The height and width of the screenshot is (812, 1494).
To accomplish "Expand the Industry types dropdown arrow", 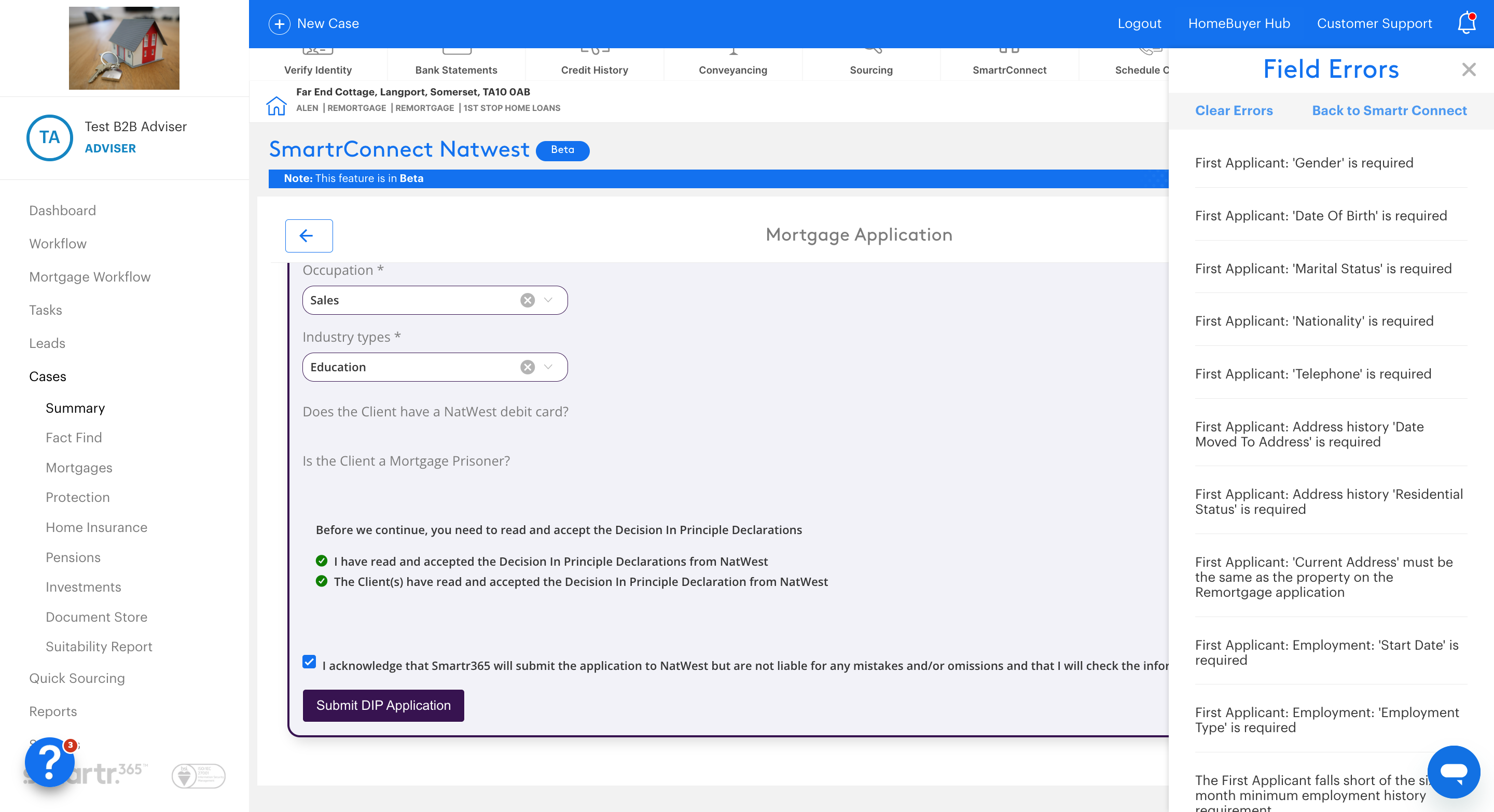I will point(548,367).
